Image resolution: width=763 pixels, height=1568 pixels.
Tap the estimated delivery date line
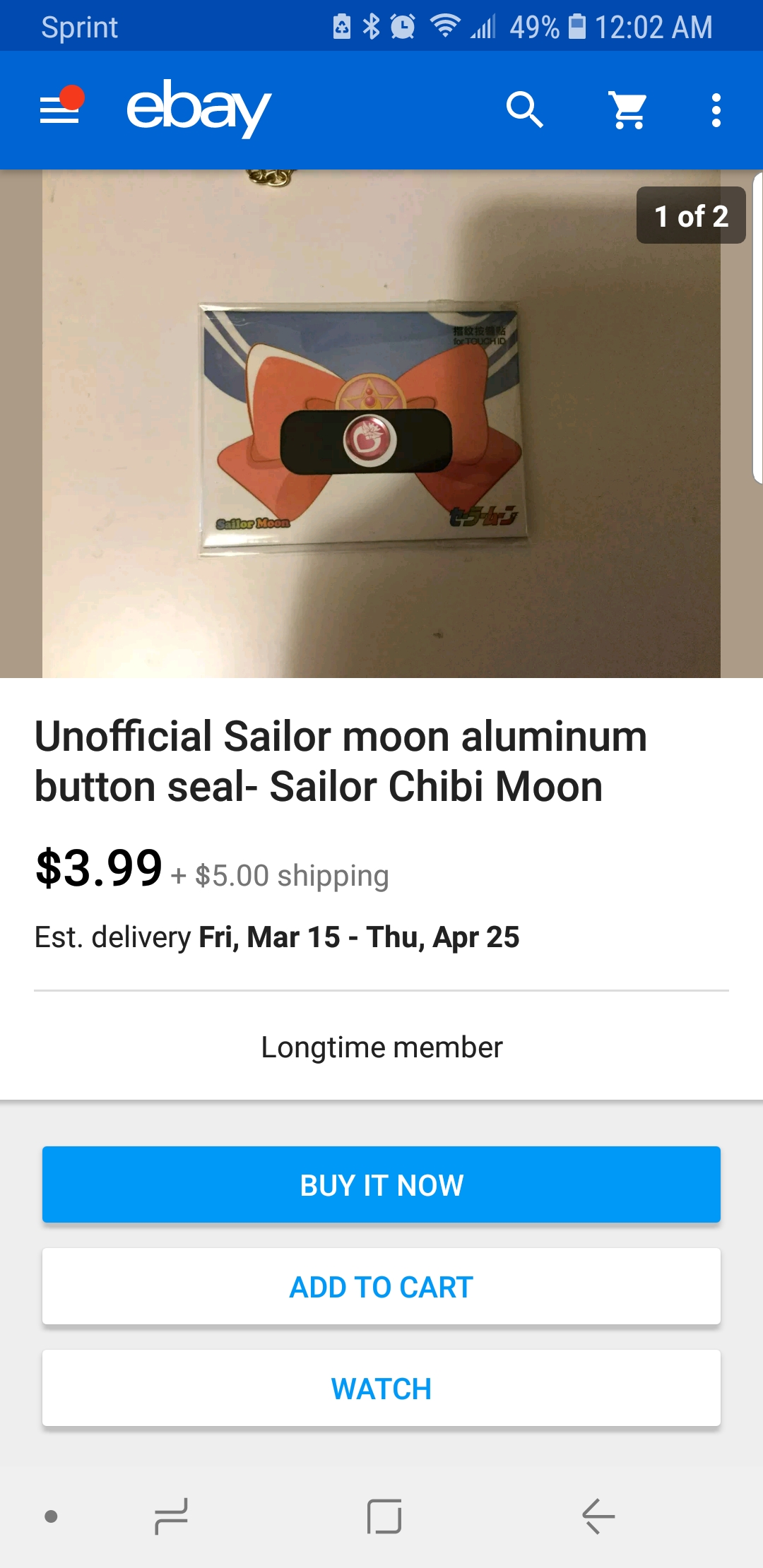point(277,937)
